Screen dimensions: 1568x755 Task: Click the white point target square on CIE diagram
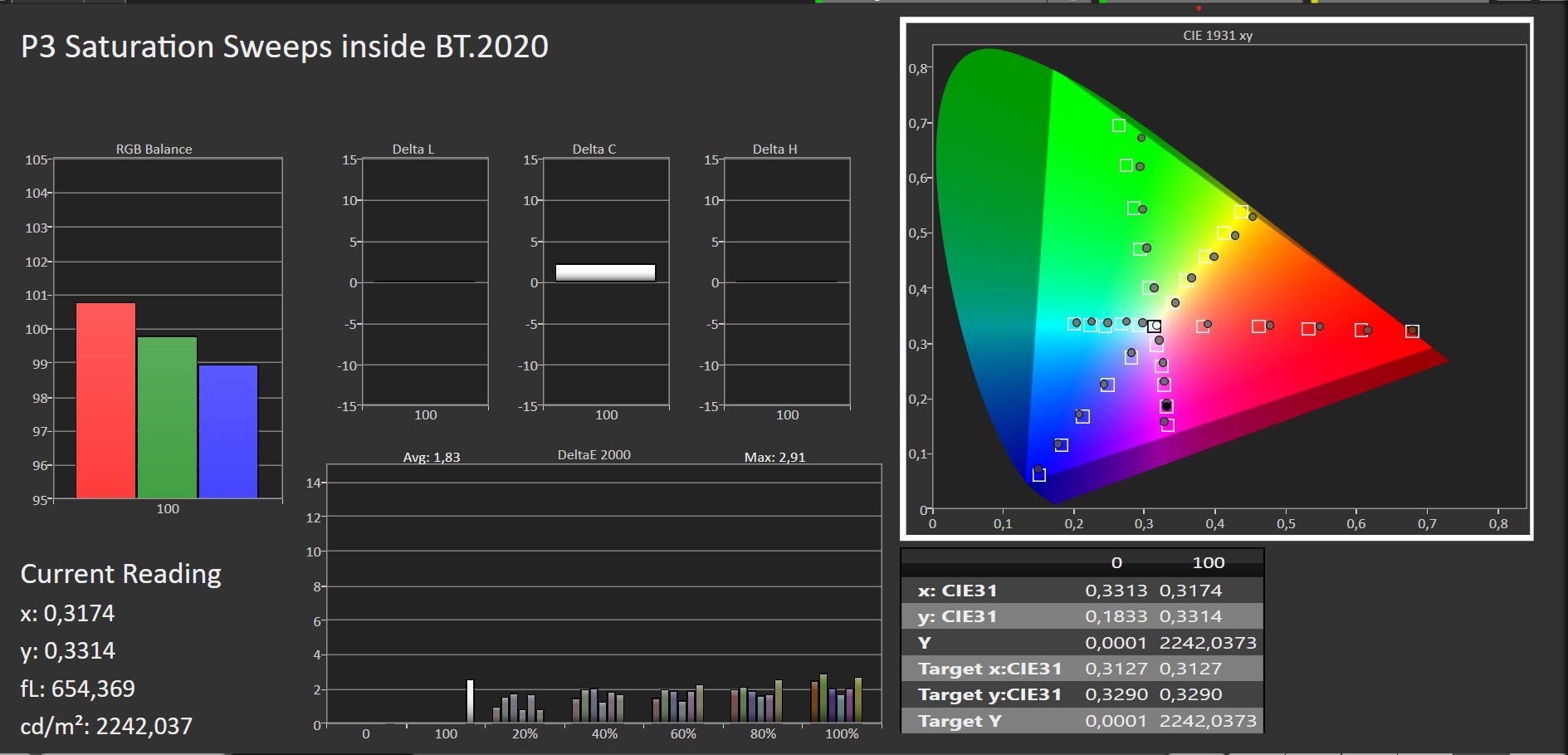1154,326
